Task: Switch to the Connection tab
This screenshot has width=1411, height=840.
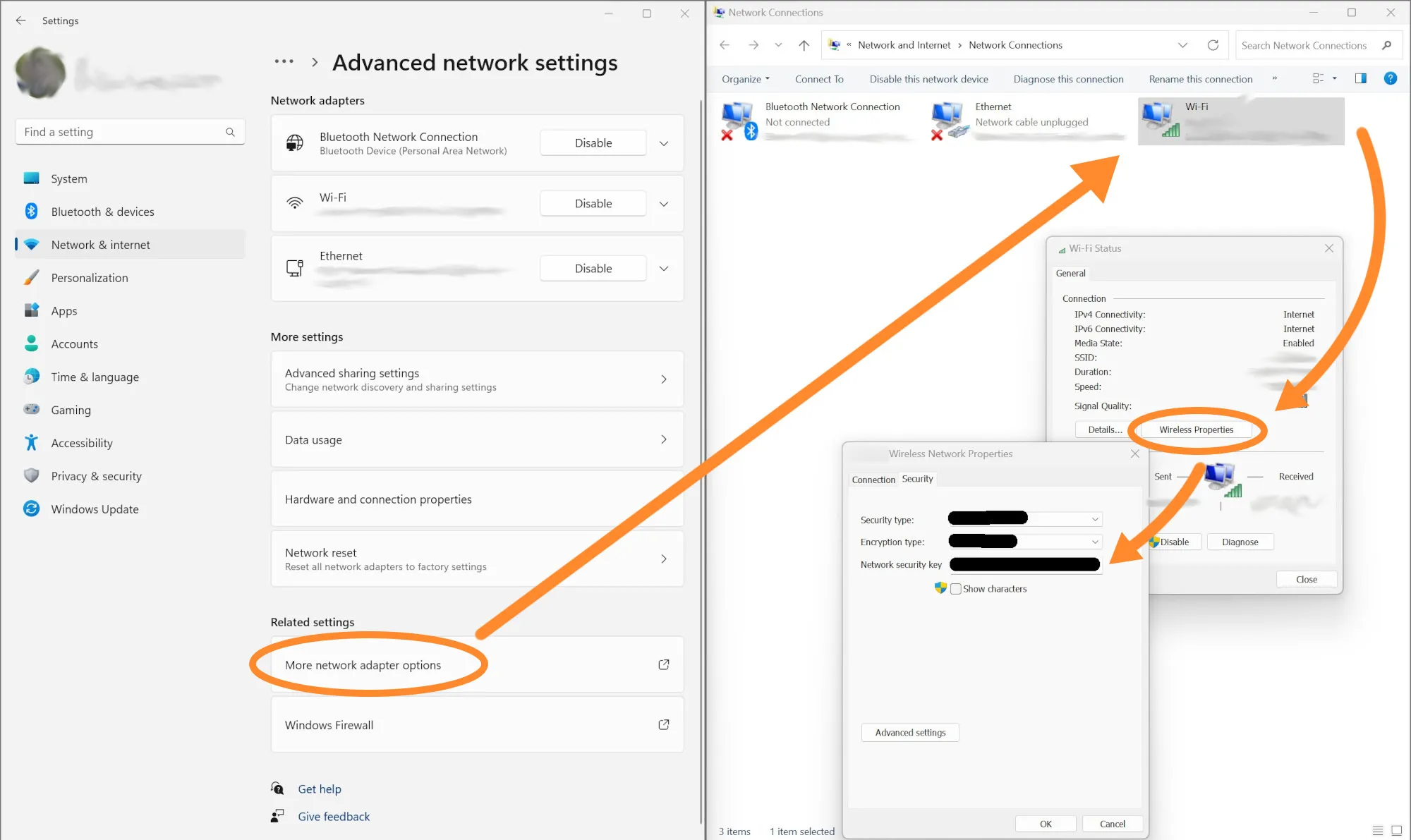Action: tap(873, 479)
